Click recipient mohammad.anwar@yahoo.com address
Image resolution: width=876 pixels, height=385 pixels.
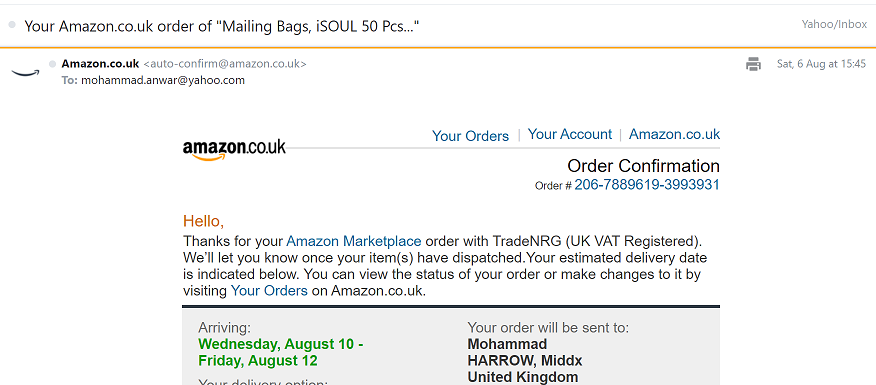point(163,80)
